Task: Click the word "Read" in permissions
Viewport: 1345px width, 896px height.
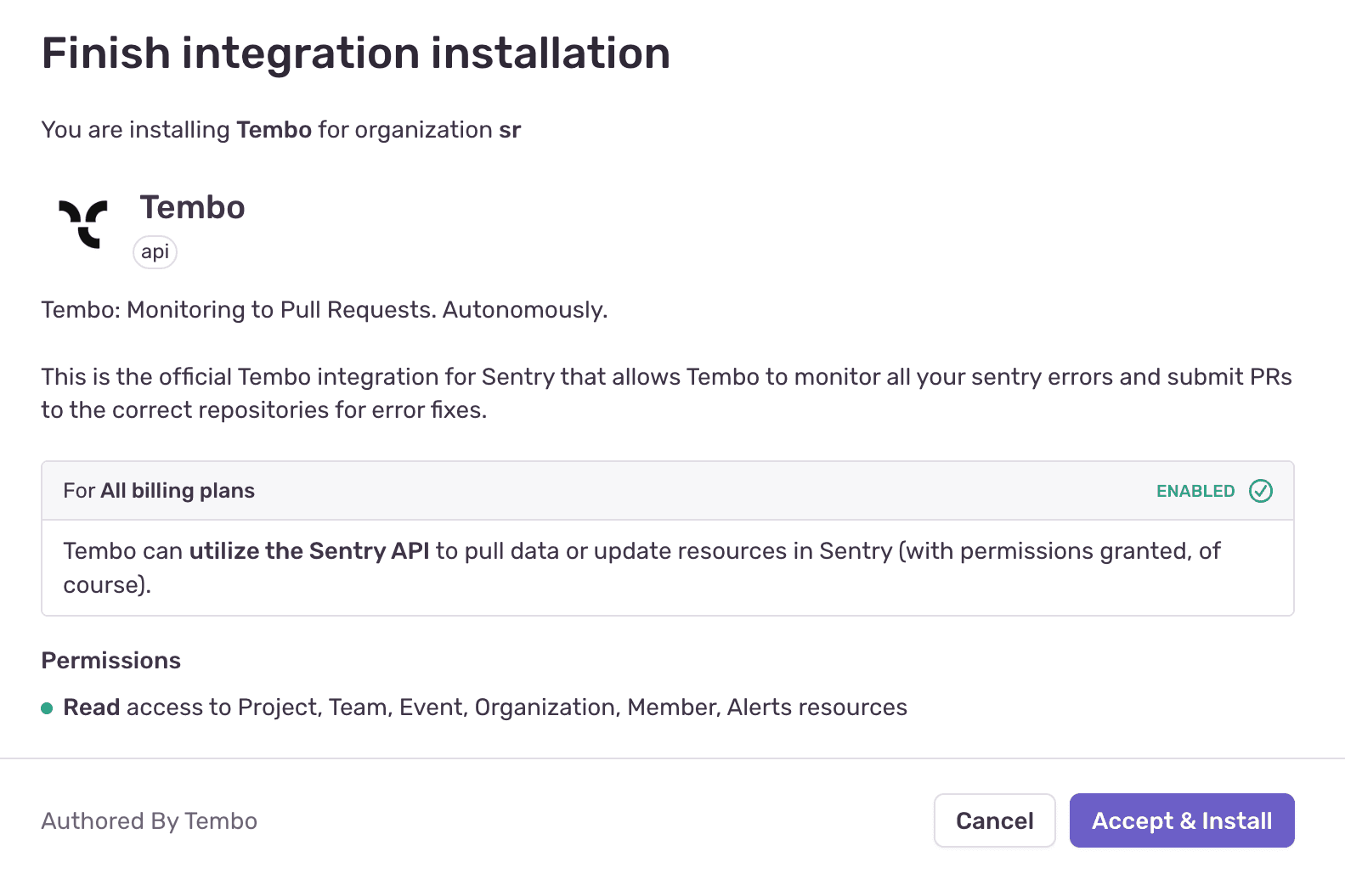Action: (x=92, y=707)
